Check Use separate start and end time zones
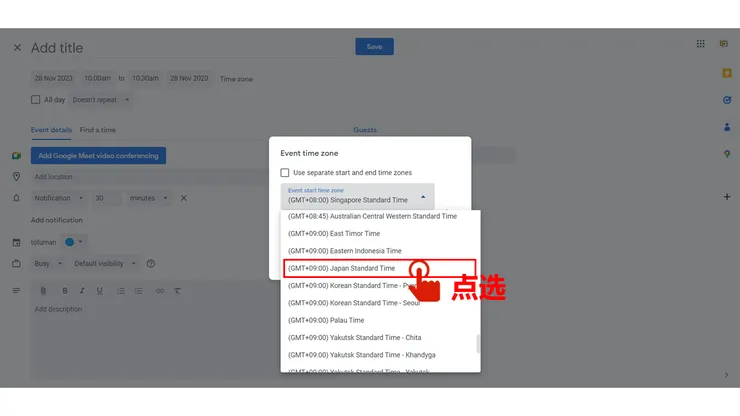 (285, 173)
